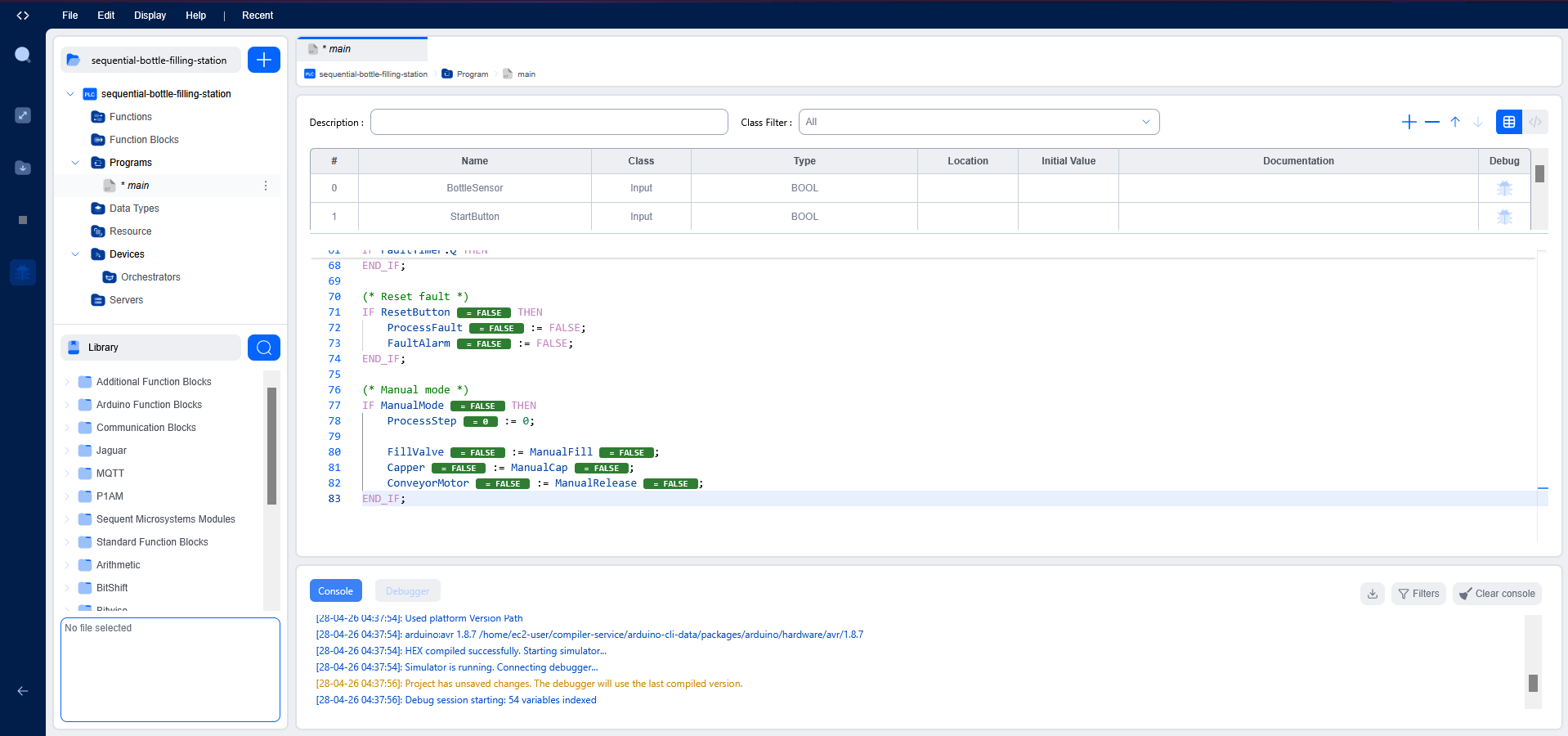Image resolution: width=1568 pixels, height=736 pixels.
Task: Expand the MQTT library folder
Action: (67, 473)
